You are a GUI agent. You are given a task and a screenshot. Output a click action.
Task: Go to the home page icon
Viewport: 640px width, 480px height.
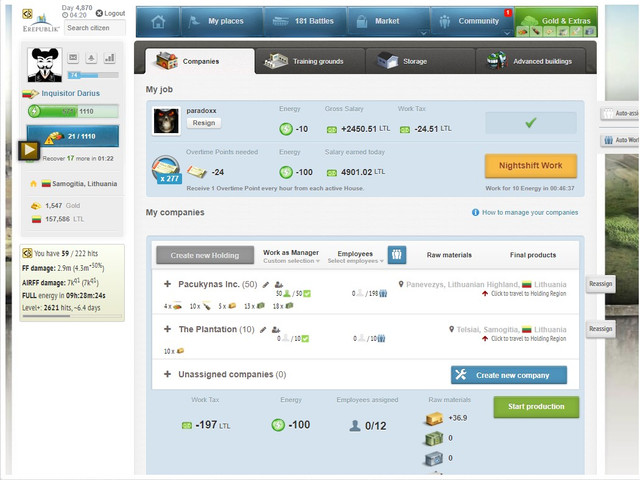(158, 21)
